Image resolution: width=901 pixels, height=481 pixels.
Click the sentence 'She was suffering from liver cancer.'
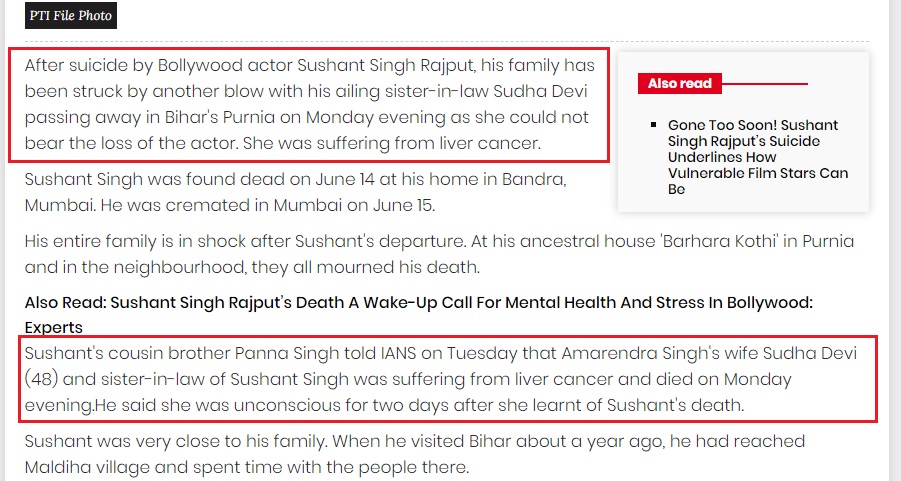(x=392, y=143)
